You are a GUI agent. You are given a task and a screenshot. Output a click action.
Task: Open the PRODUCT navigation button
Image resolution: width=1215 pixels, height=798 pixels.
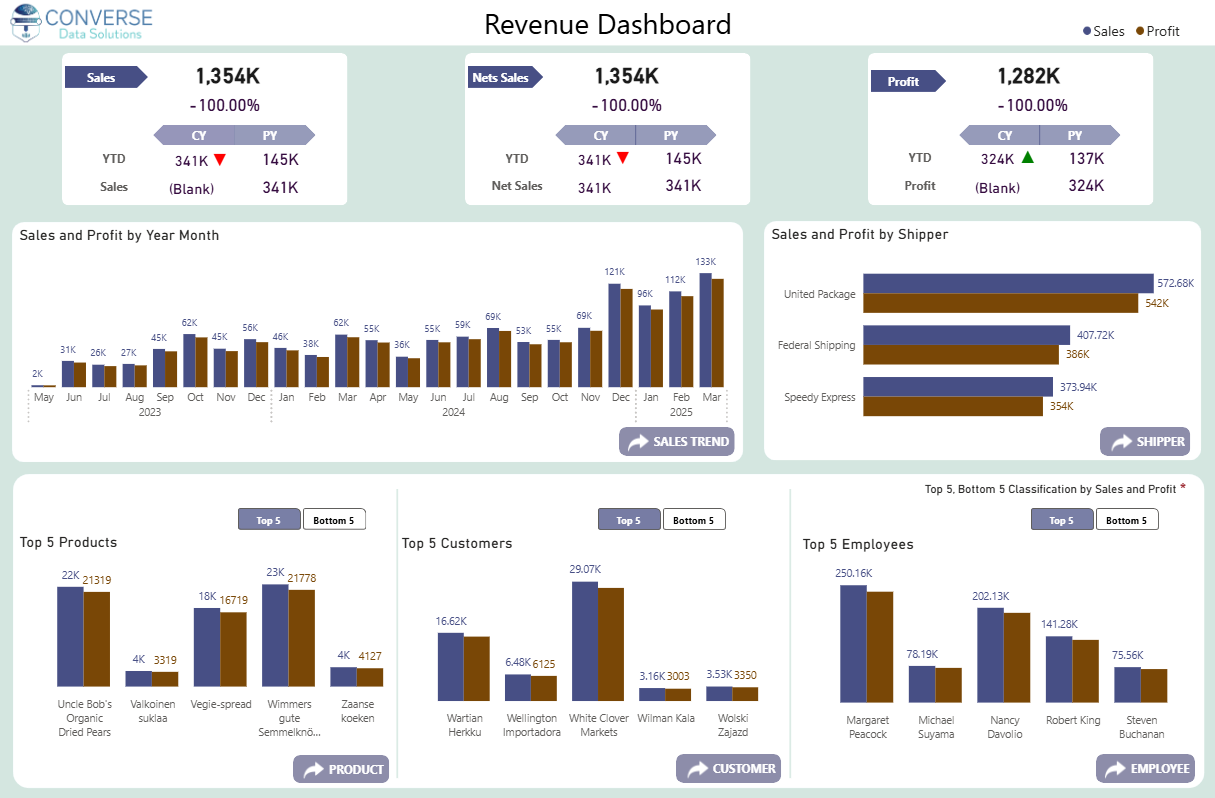[x=341, y=769]
